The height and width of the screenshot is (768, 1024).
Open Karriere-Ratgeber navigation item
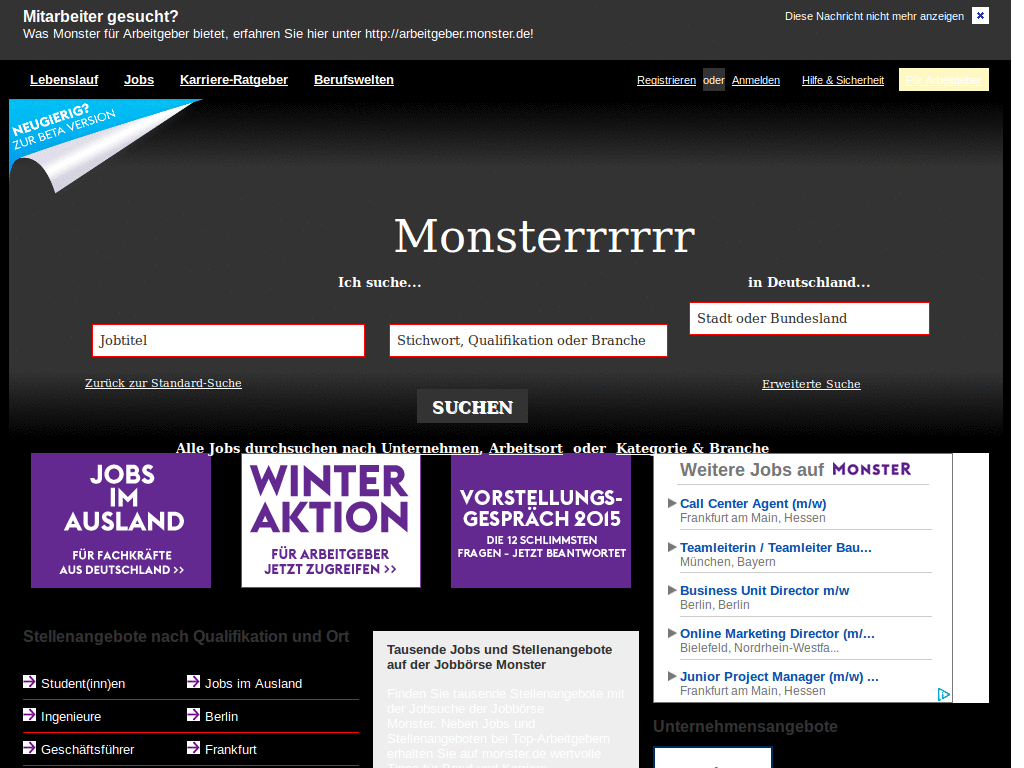[234, 80]
